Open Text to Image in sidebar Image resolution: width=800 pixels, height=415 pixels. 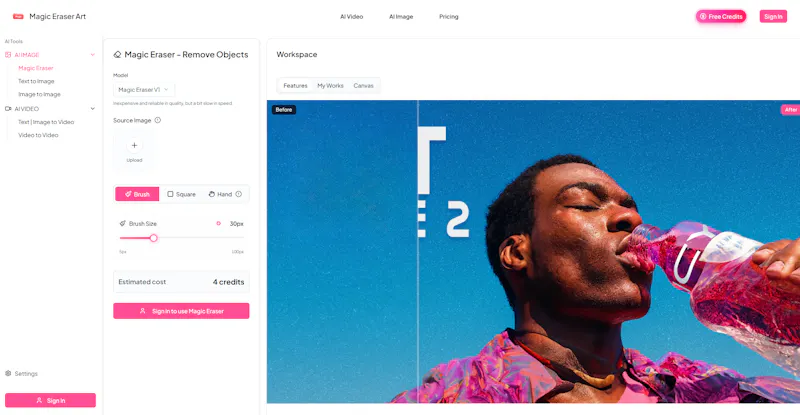36,81
